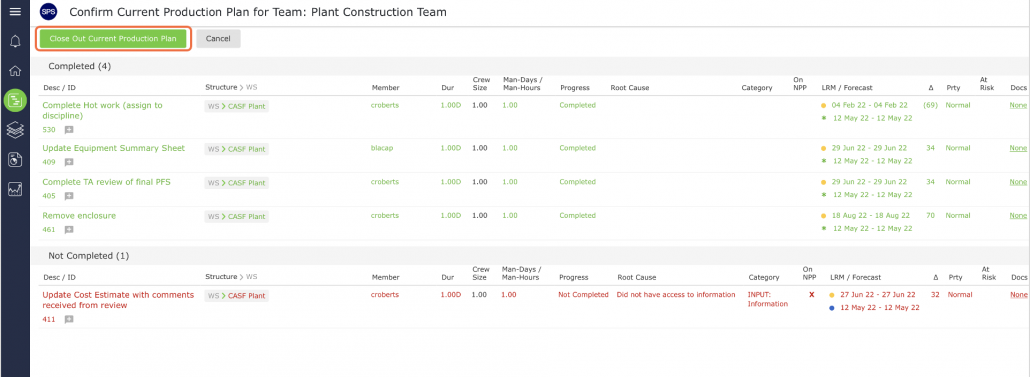Click delta value 70

[930, 215]
